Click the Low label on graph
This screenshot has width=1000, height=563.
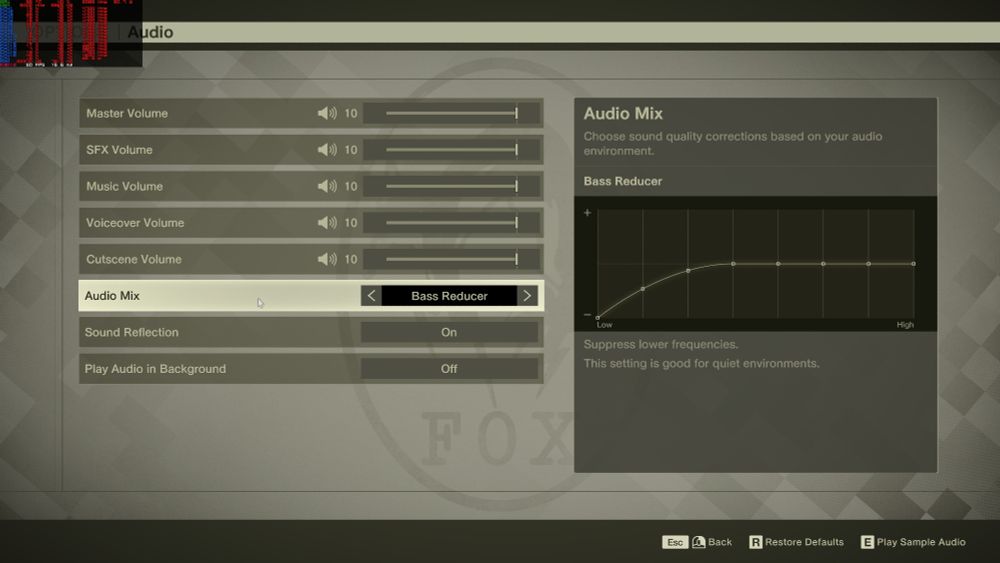tap(605, 325)
